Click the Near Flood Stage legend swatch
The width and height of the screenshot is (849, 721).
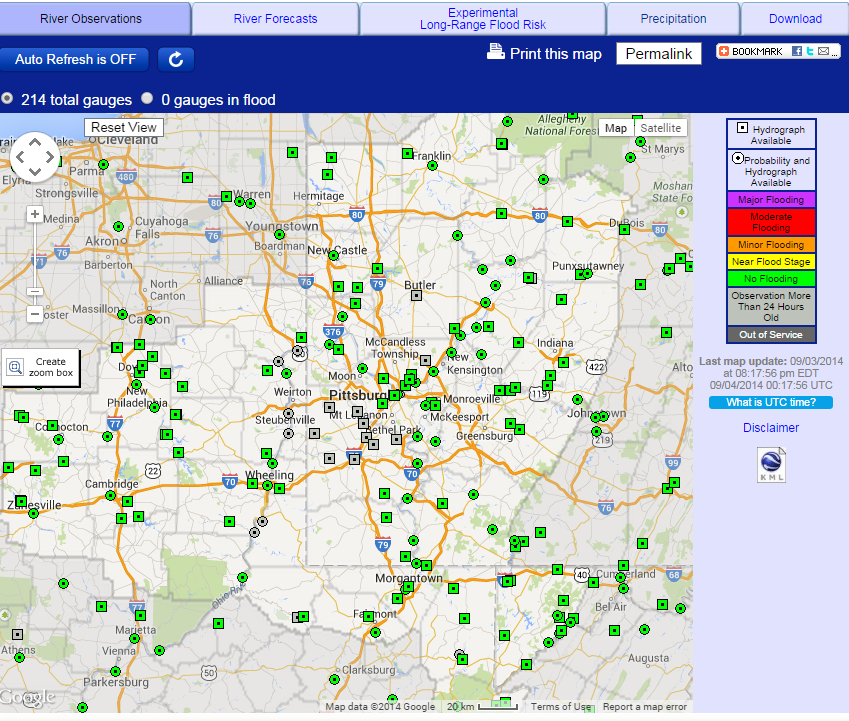[771, 261]
